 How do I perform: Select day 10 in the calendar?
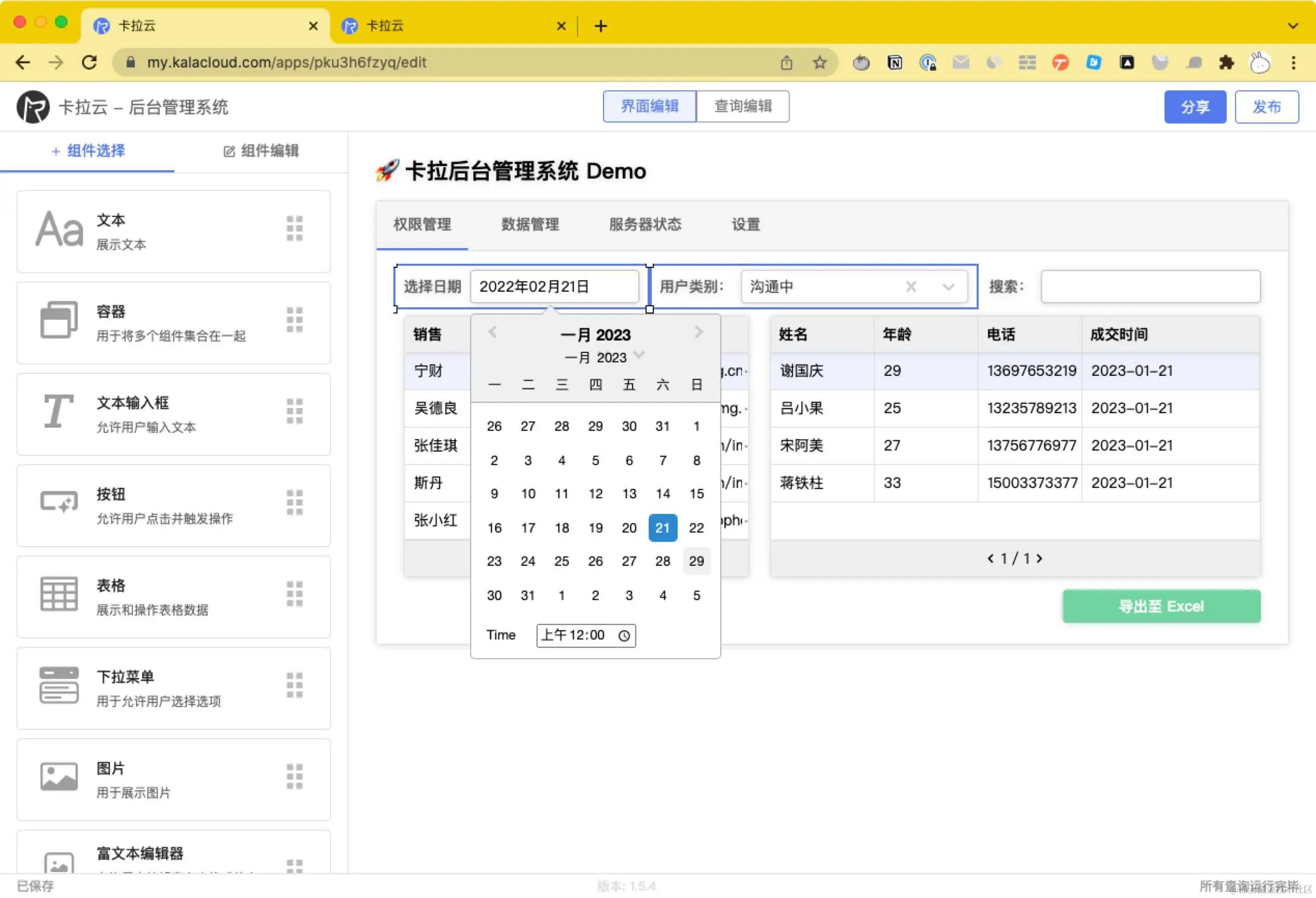point(528,494)
